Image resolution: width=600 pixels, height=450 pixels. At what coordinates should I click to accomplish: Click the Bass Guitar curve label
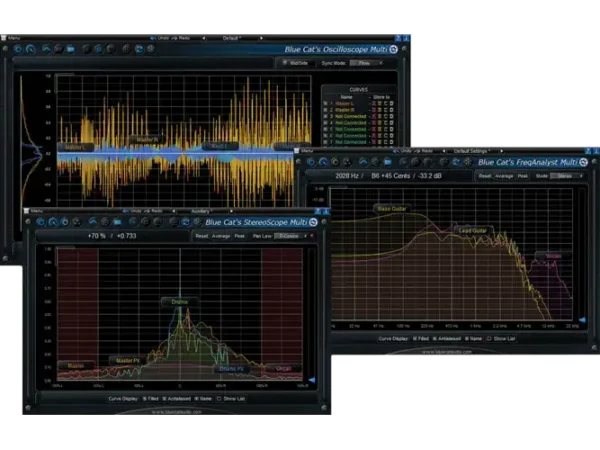tap(392, 209)
